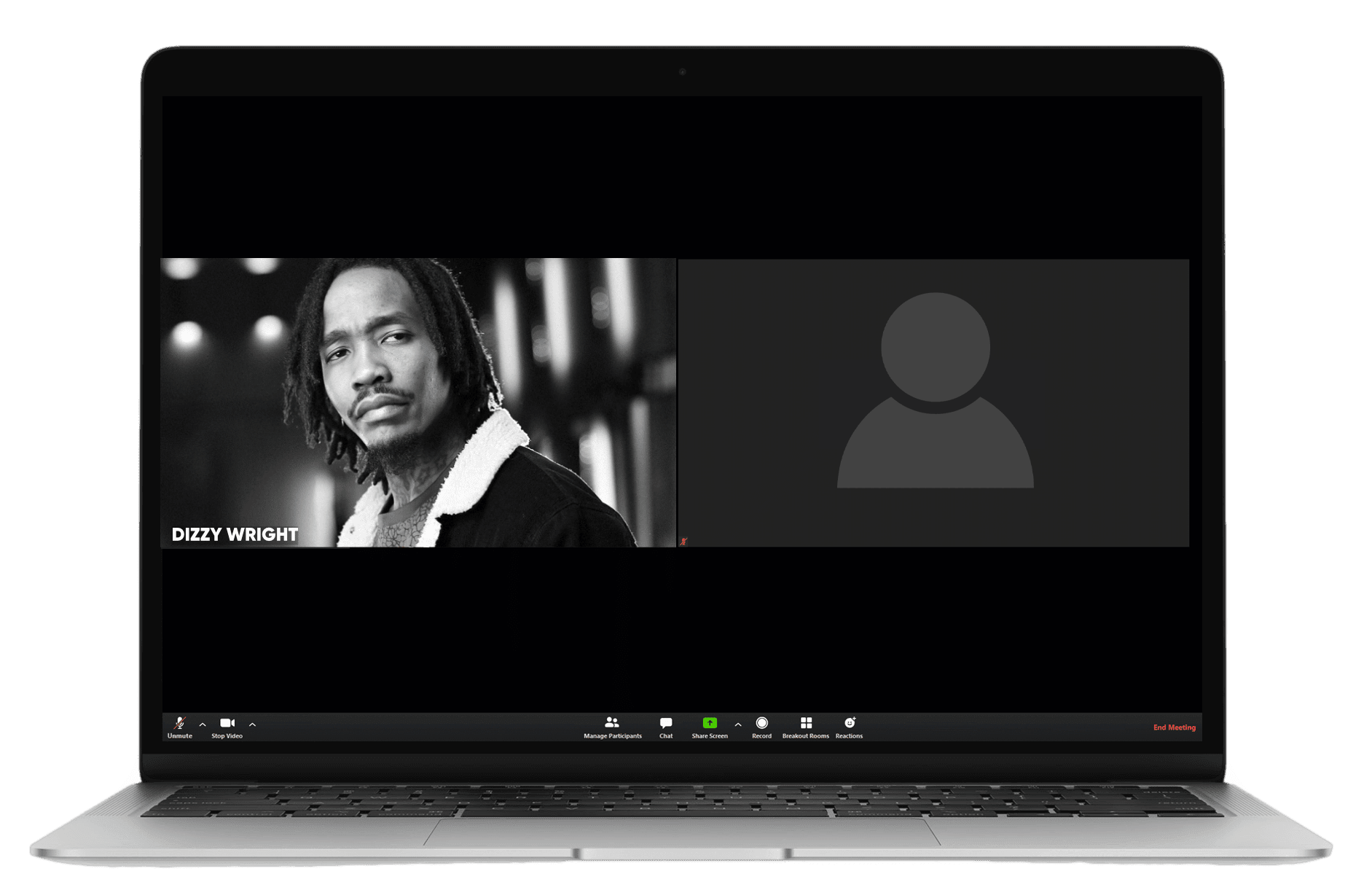Open the Chat bubble icon

click(x=666, y=722)
